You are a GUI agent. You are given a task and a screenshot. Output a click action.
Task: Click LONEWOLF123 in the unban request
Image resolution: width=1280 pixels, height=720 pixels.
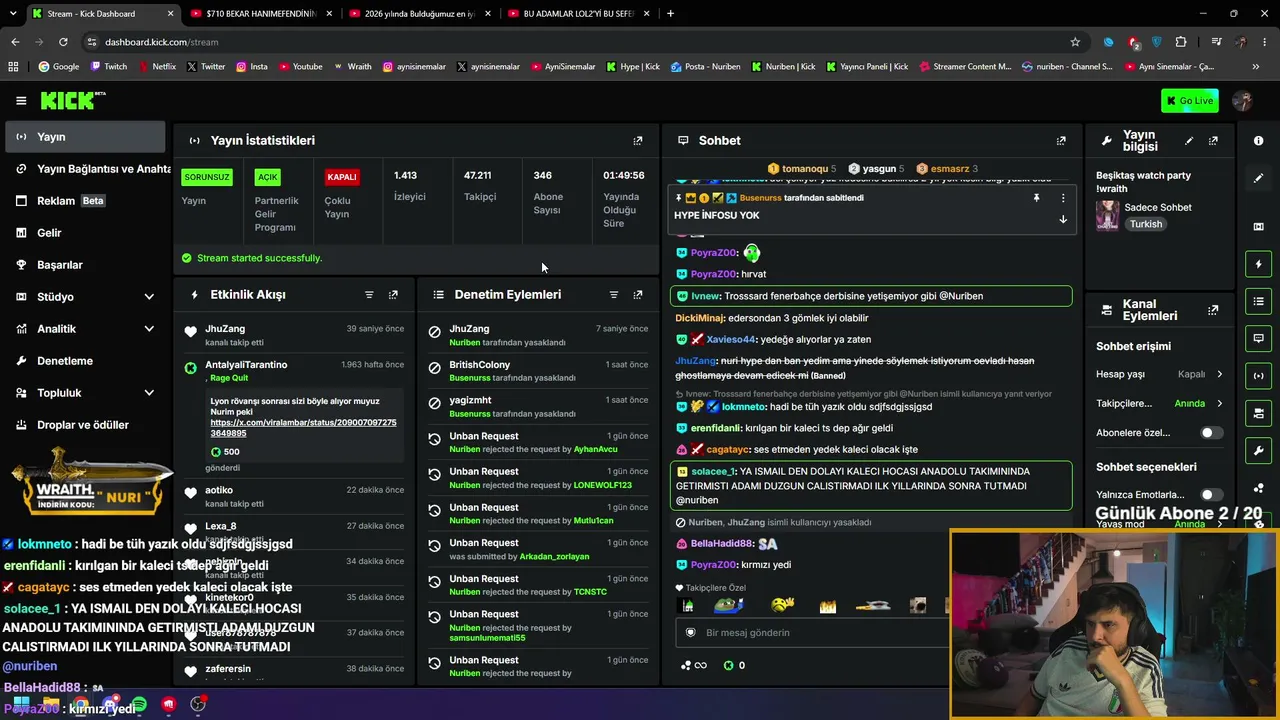[602, 486]
